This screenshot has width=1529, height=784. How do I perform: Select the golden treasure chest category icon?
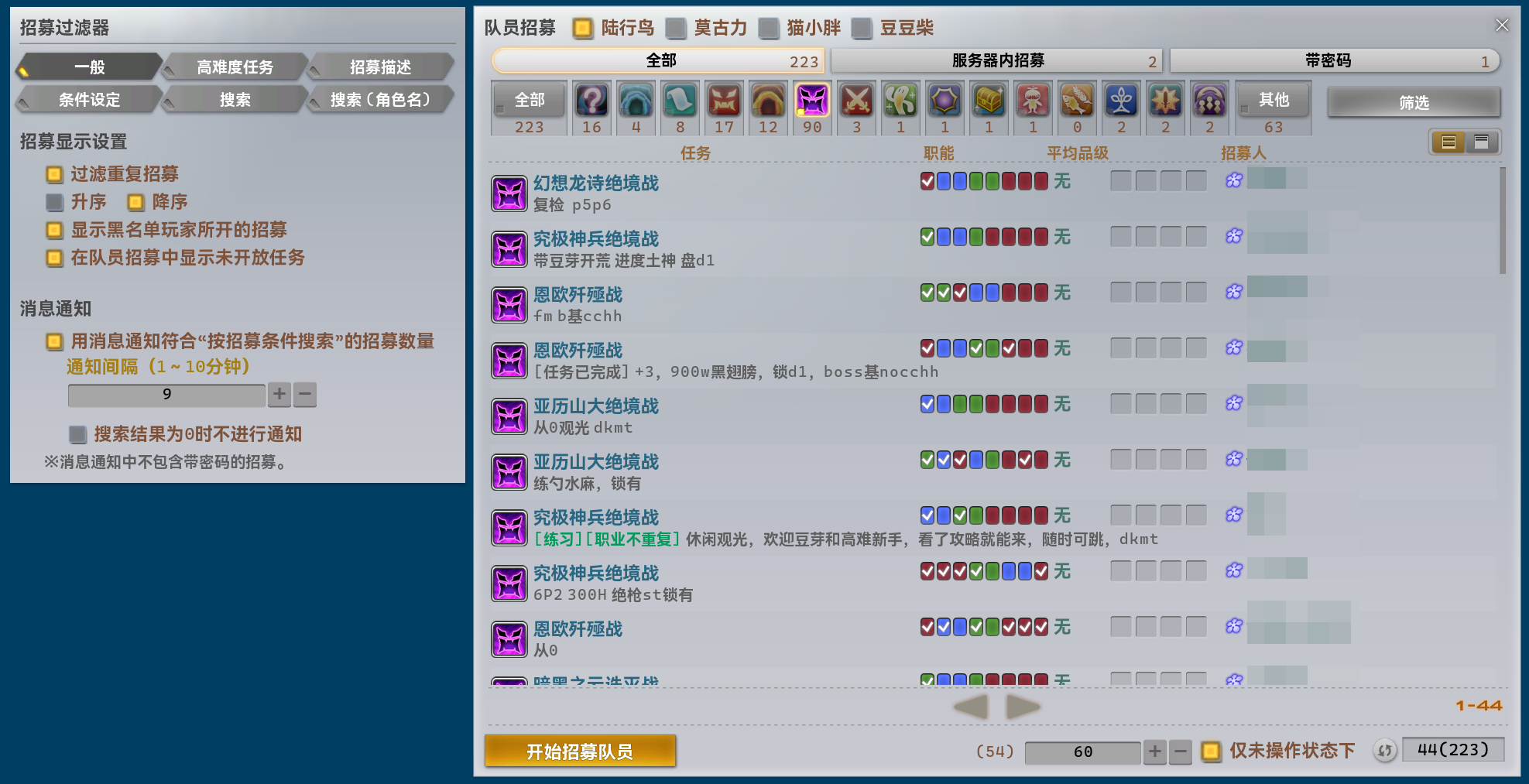[989, 101]
